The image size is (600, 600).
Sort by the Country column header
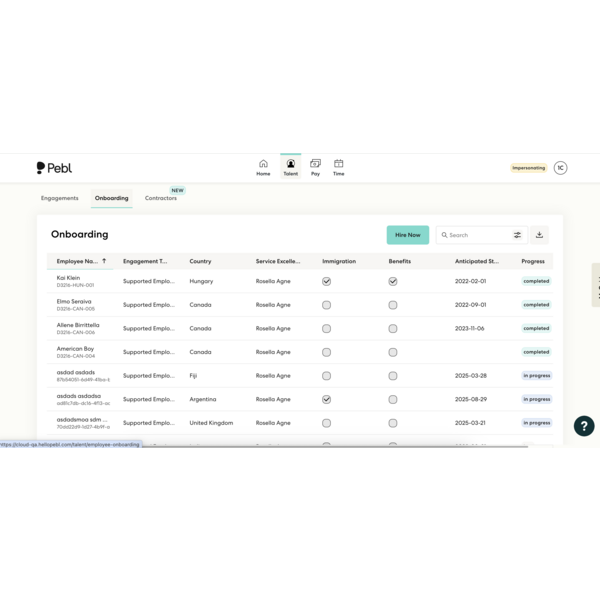pyautogui.click(x=200, y=261)
